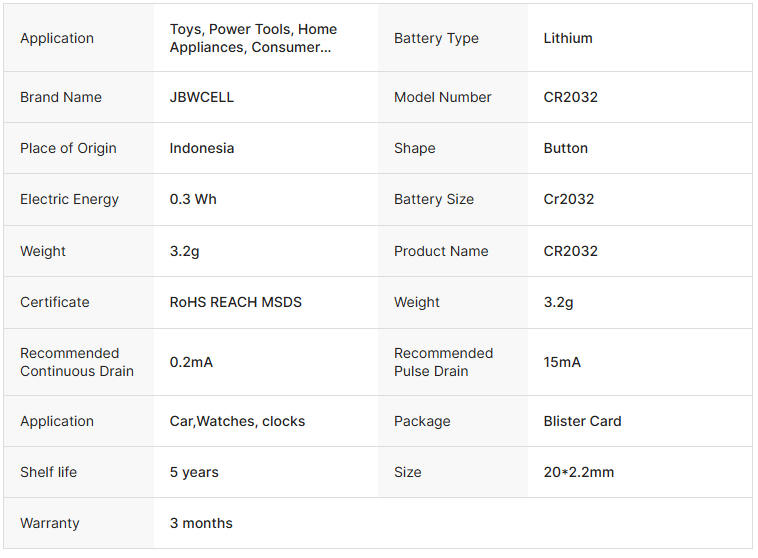Click the 5 years shelf life value
758x558 pixels.
tap(194, 472)
